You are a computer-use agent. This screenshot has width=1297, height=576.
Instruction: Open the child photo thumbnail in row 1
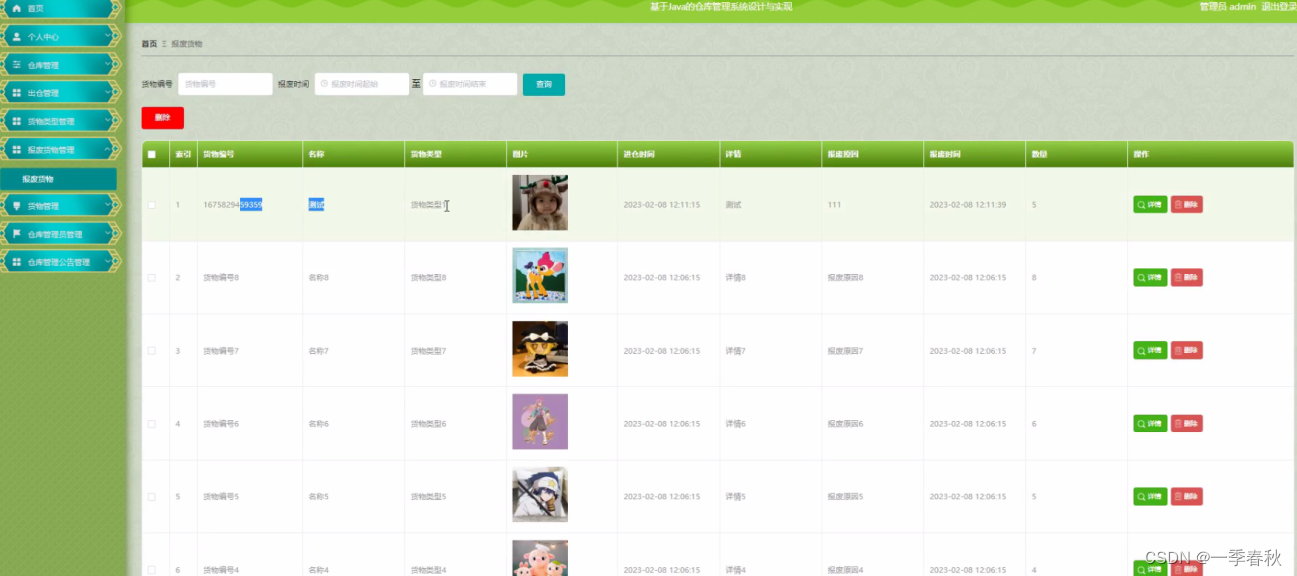[540, 203]
